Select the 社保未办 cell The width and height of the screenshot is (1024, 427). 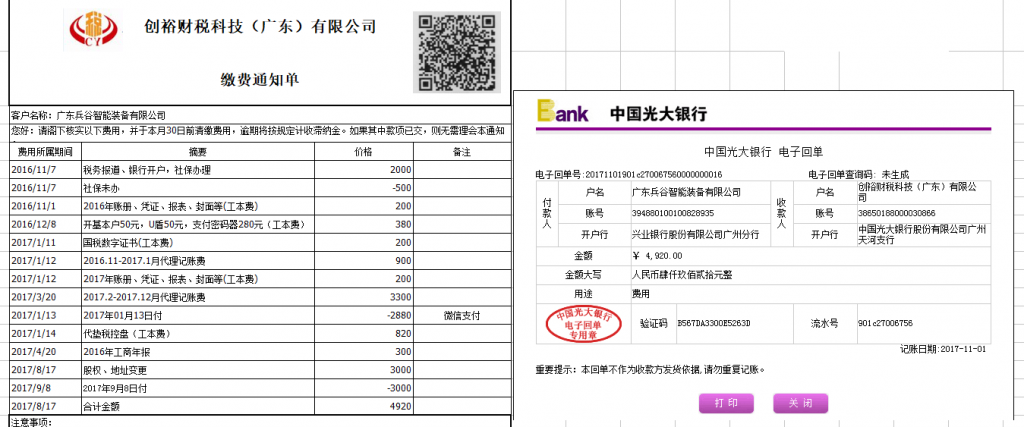198,188
